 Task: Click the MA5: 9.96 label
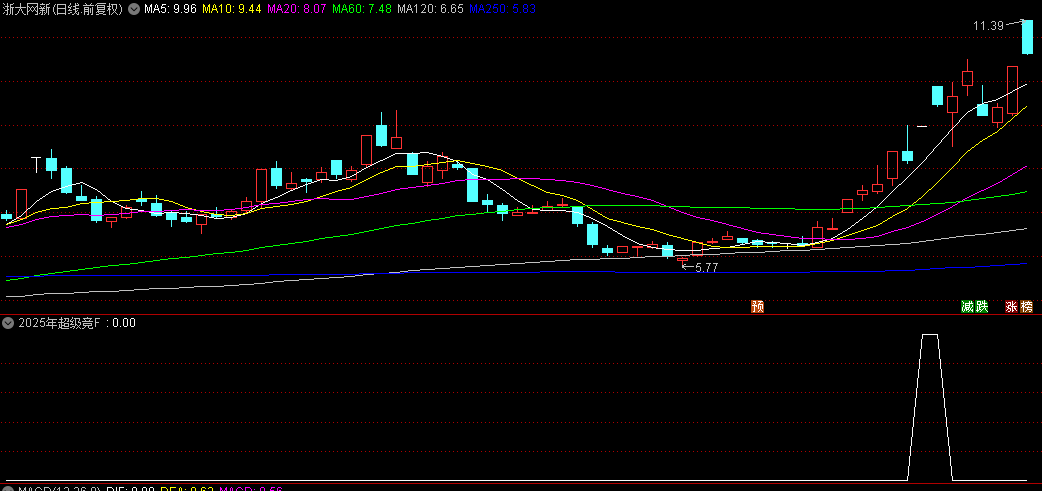(x=170, y=9)
